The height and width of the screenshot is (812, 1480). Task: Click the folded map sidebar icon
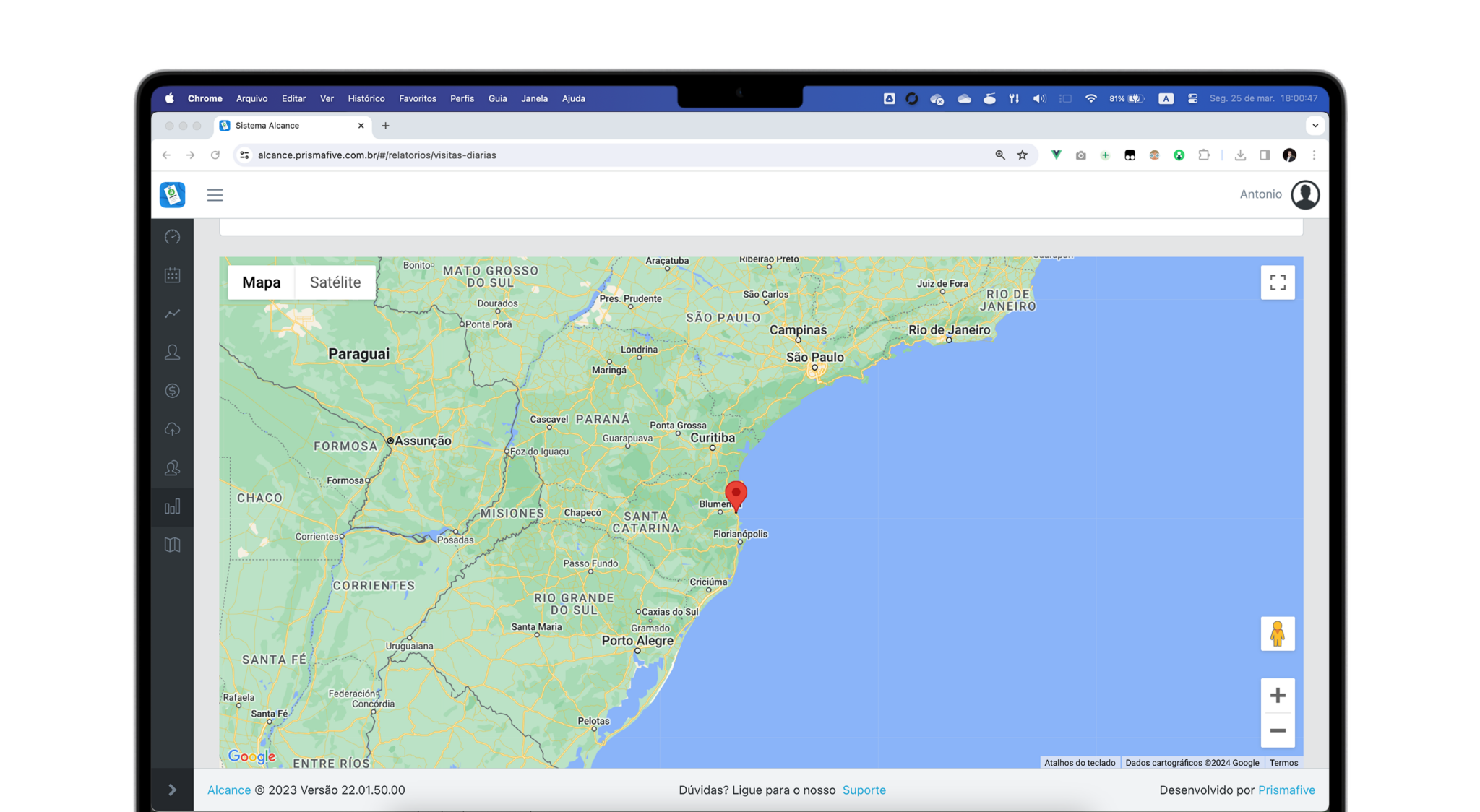172,545
